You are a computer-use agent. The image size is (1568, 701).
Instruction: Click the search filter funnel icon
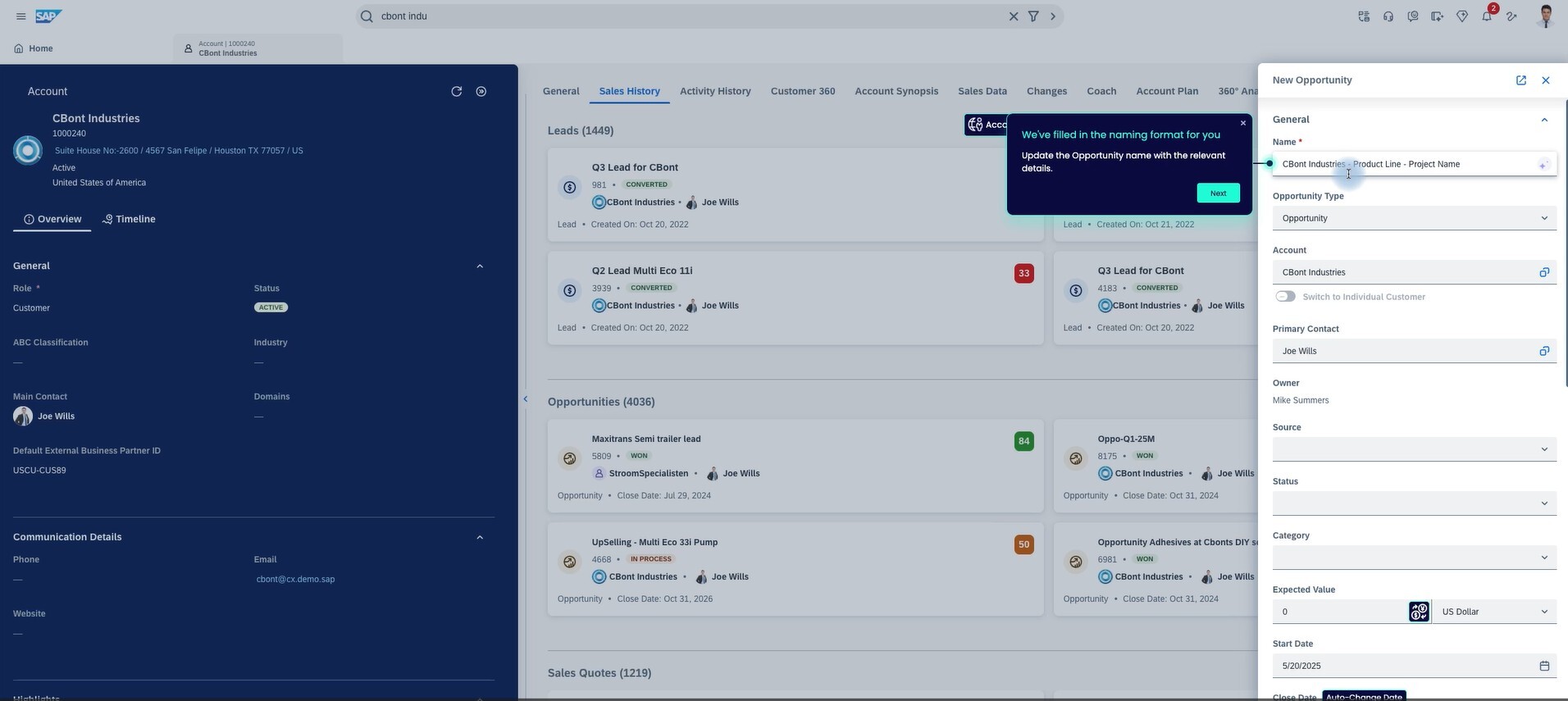(1033, 16)
